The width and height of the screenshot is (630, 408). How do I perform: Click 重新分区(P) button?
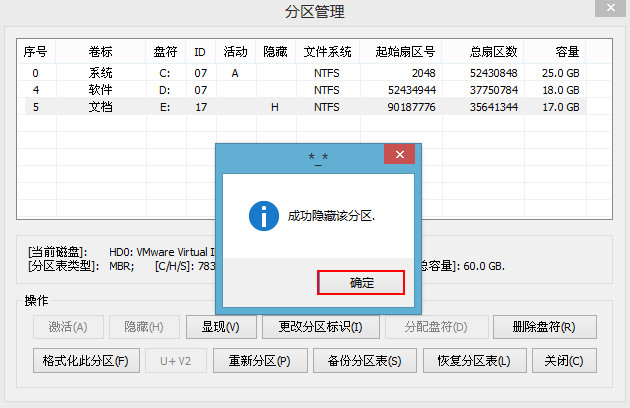(x=256, y=361)
